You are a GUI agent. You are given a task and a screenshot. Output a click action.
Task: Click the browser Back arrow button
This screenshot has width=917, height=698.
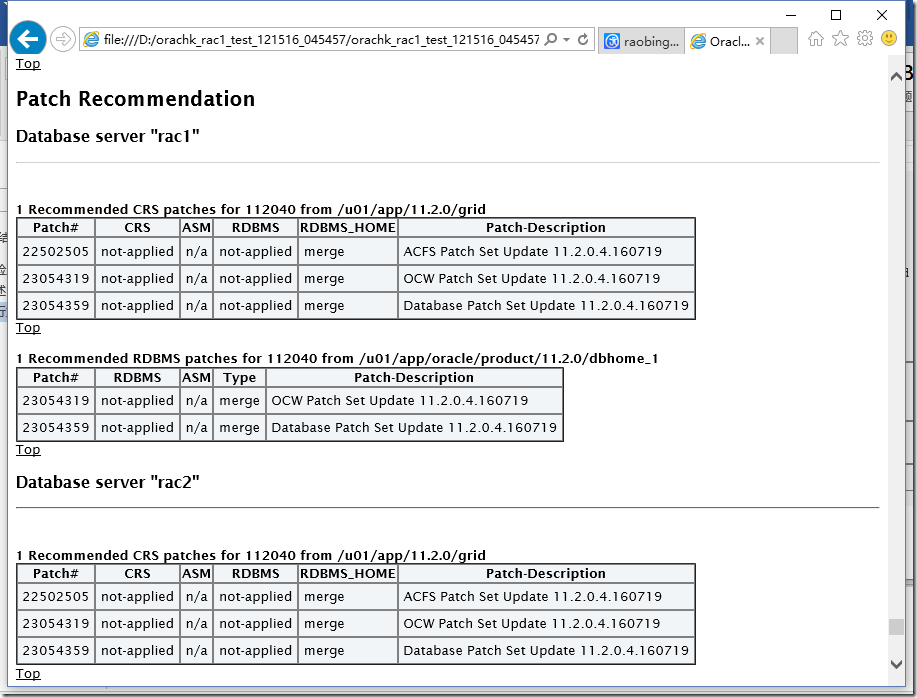[28, 39]
